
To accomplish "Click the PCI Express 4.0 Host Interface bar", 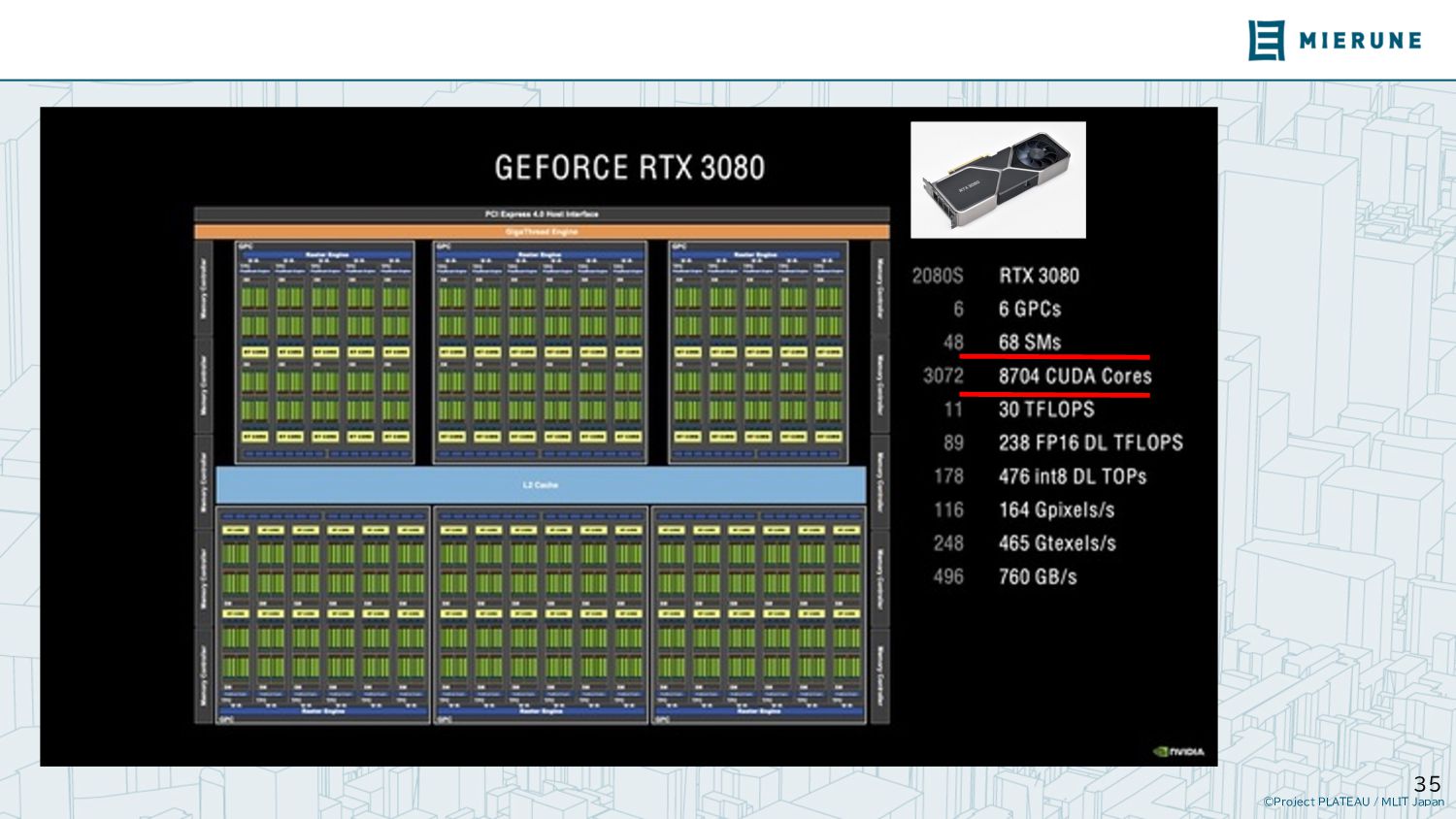I will tap(542, 214).
